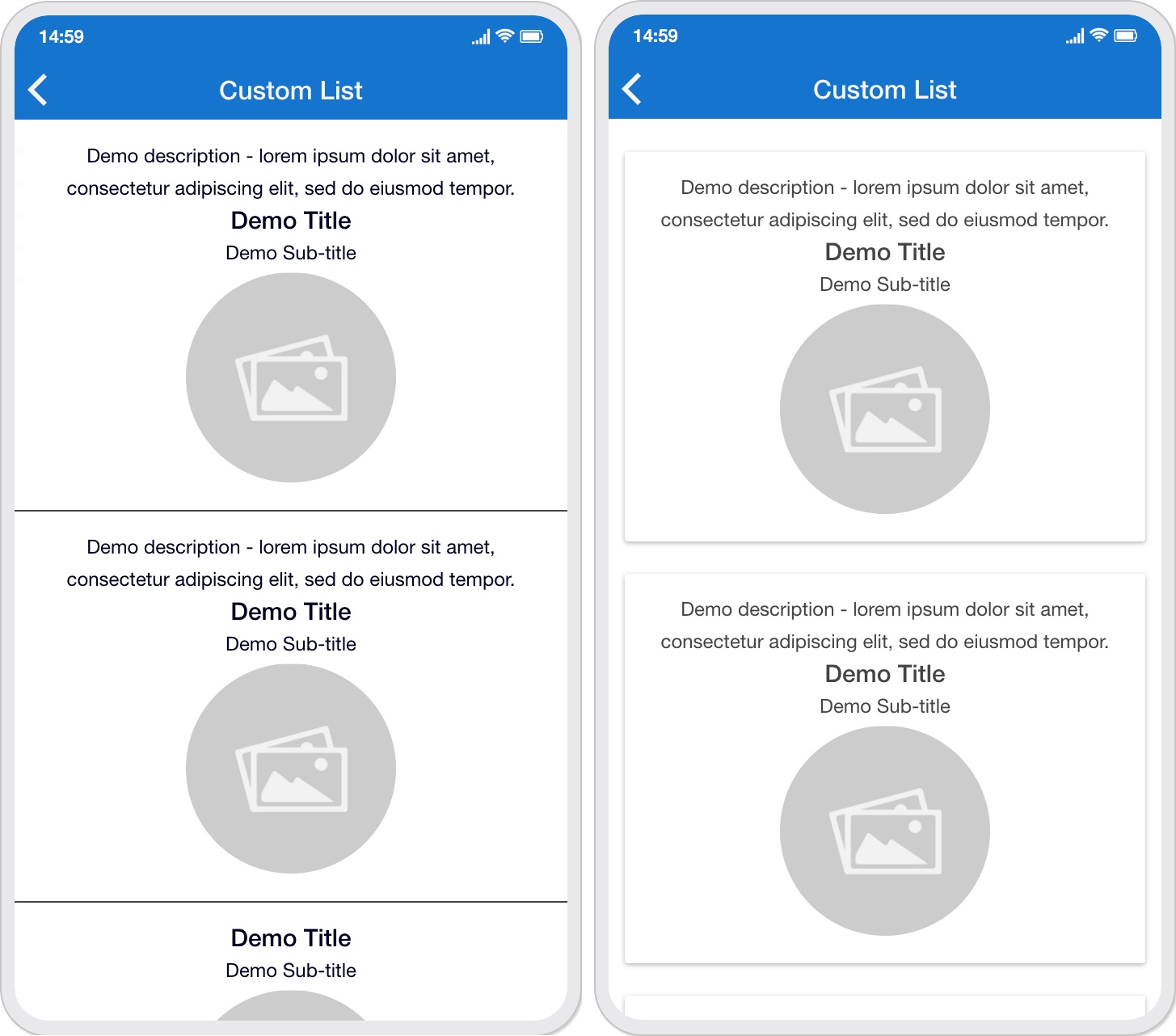
Task: Click the photo placeholder in the second right card
Action: pos(884,831)
